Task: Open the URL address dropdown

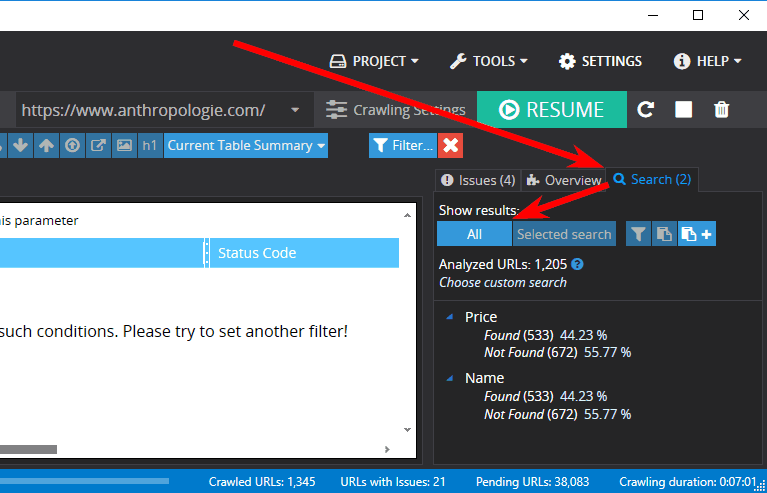Action: 295,110
